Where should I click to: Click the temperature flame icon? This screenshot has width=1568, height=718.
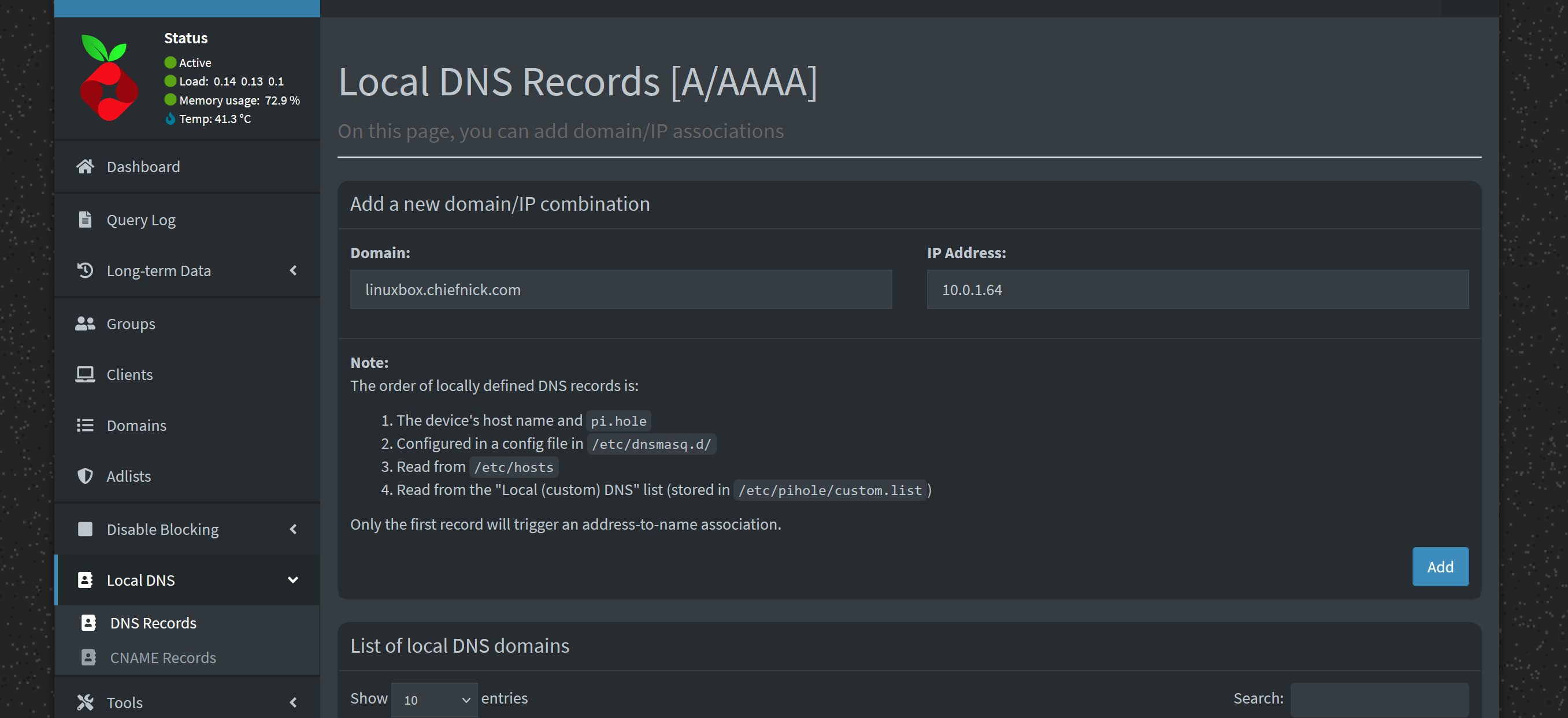click(x=170, y=118)
